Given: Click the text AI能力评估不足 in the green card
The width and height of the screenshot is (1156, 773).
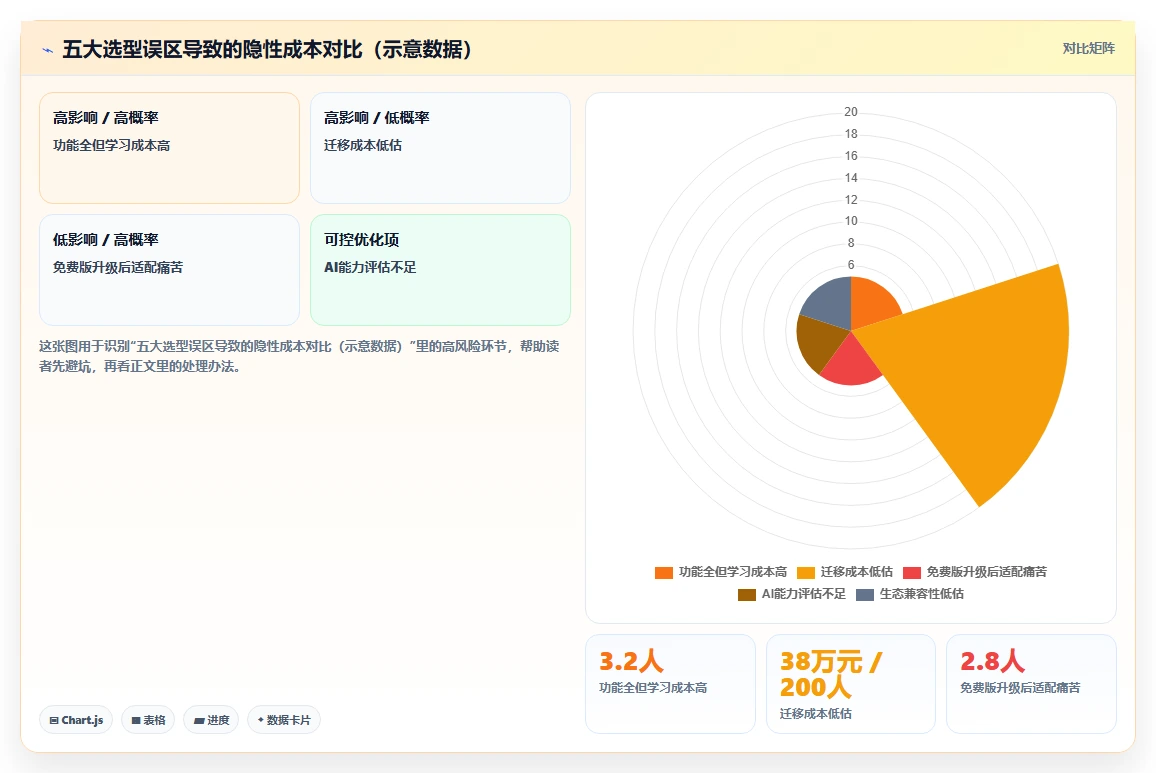Looking at the screenshot, I should pyautogui.click(x=370, y=267).
